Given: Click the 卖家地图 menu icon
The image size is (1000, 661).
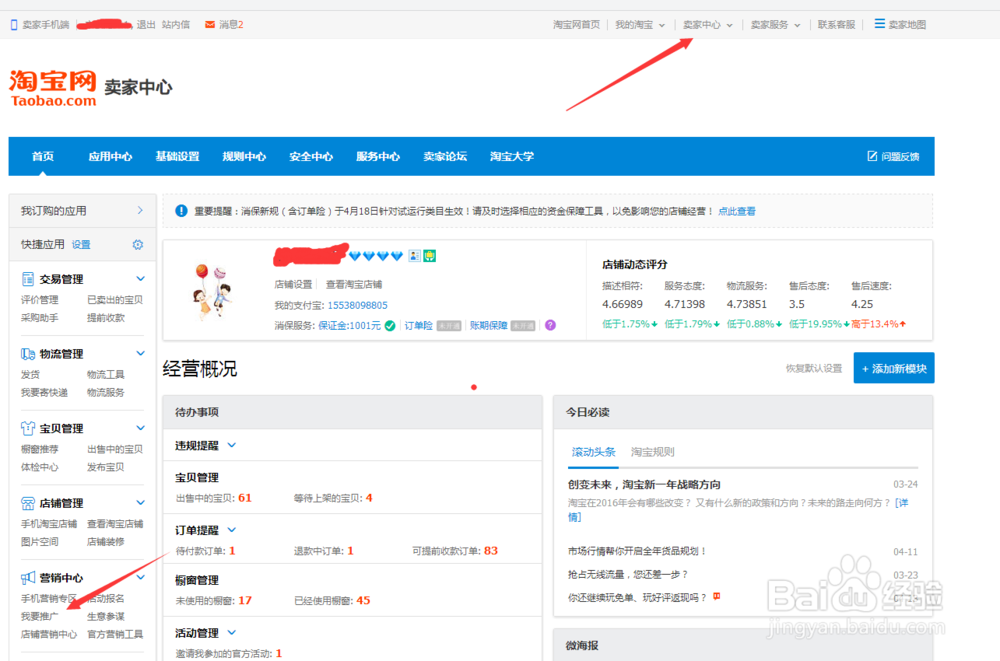Looking at the screenshot, I should (879, 24).
